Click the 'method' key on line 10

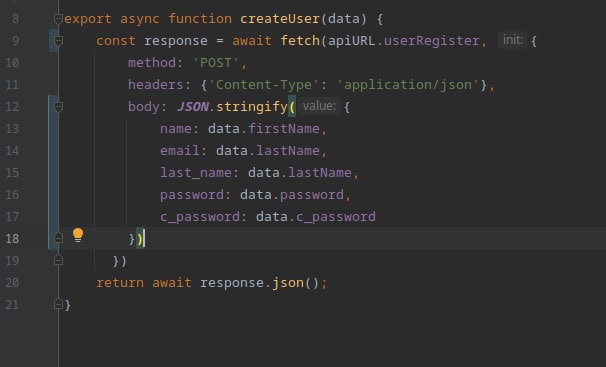coord(152,63)
